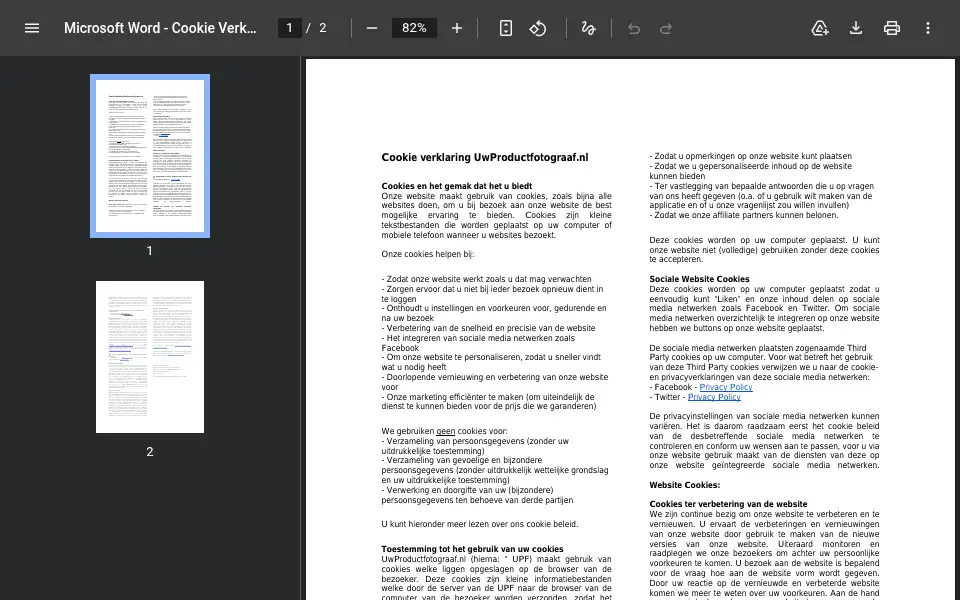The image size is (960, 600).
Task: Select page 1 thumbnail
Action: [150, 156]
